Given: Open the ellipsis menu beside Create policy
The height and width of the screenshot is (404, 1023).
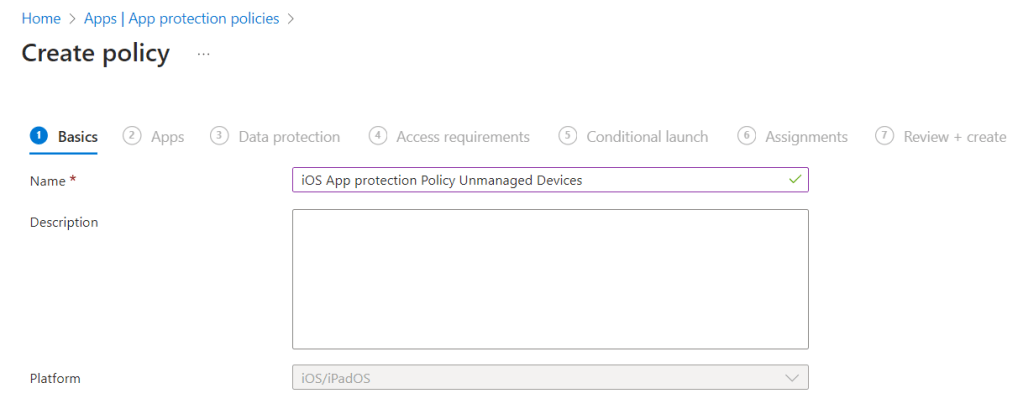Looking at the screenshot, I should click(204, 54).
